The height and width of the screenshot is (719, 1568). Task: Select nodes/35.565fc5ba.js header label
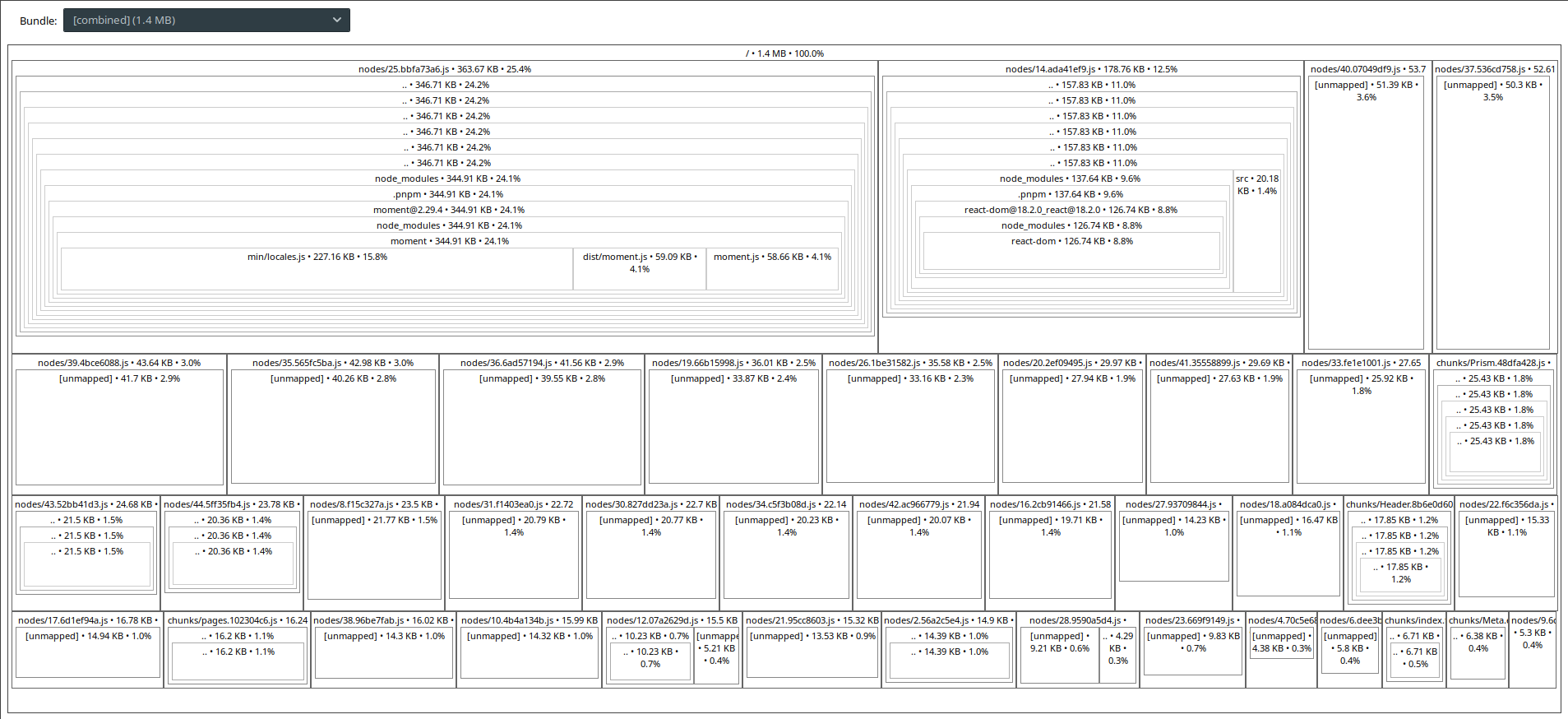coord(332,363)
